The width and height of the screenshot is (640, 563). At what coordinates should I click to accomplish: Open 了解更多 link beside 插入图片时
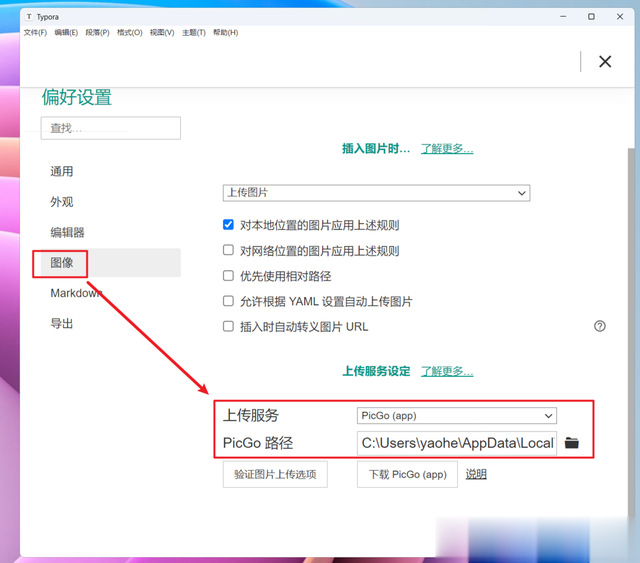(447, 149)
